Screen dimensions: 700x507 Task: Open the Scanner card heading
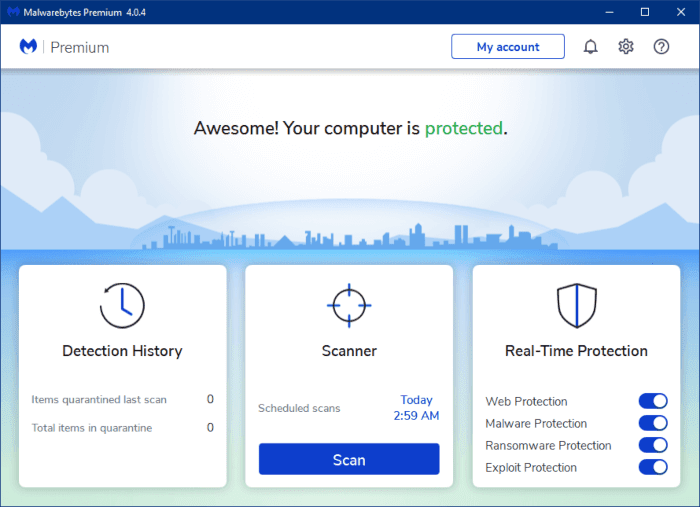(x=349, y=351)
